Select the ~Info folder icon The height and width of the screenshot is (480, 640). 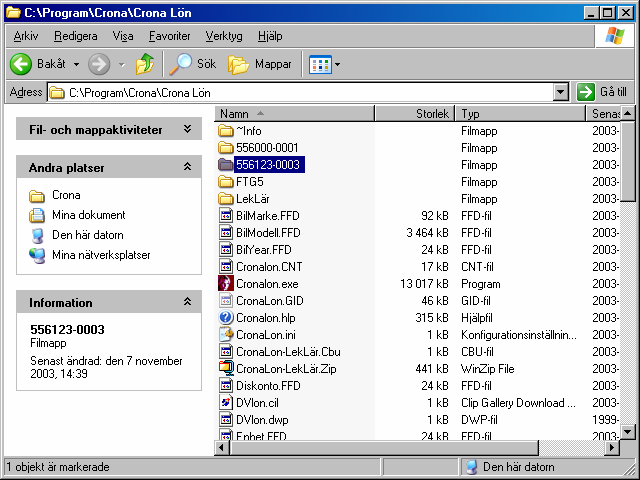[x=226, y=131]
